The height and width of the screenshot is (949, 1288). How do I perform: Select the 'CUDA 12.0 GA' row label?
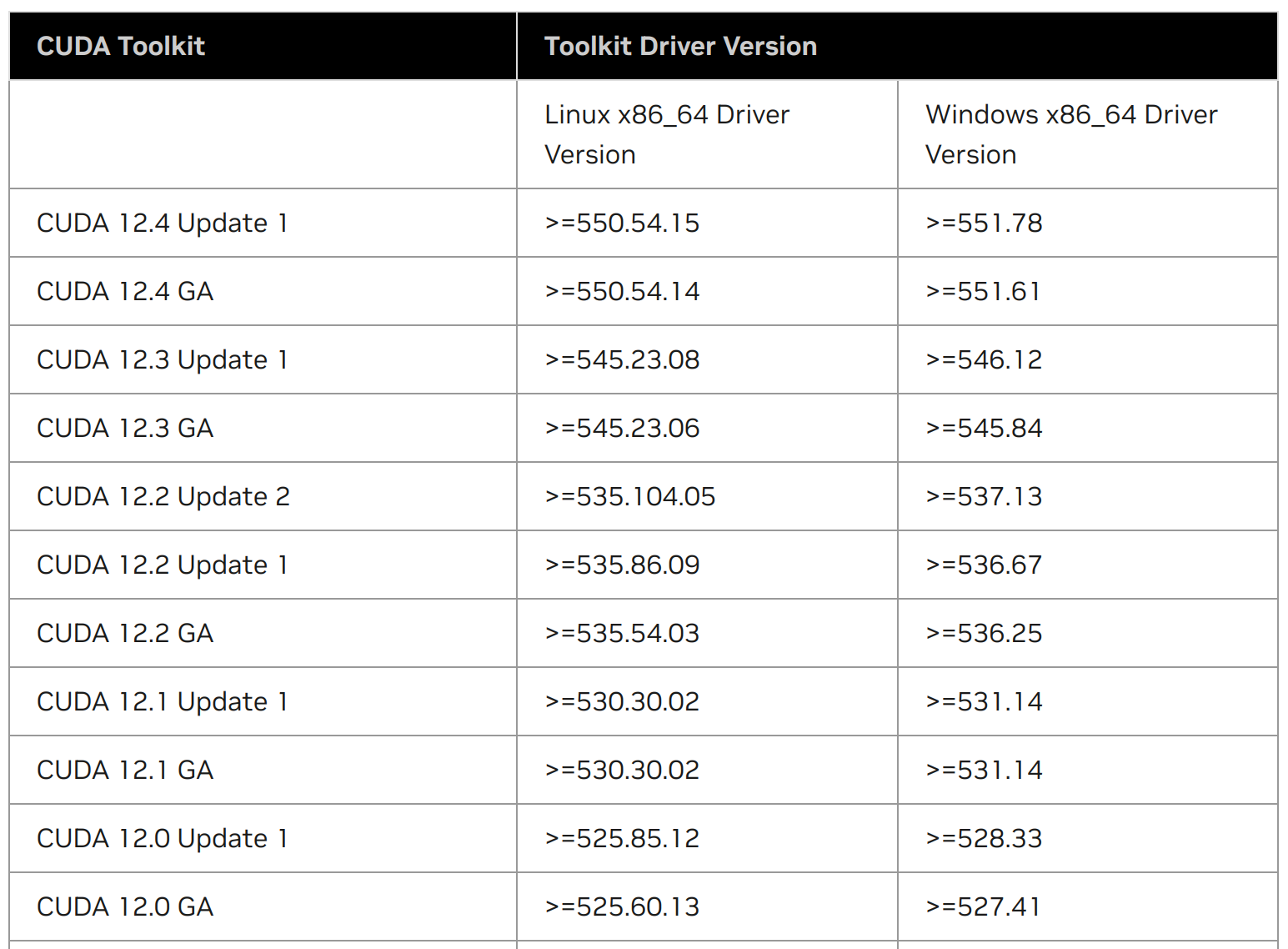(x=125, y=906)
